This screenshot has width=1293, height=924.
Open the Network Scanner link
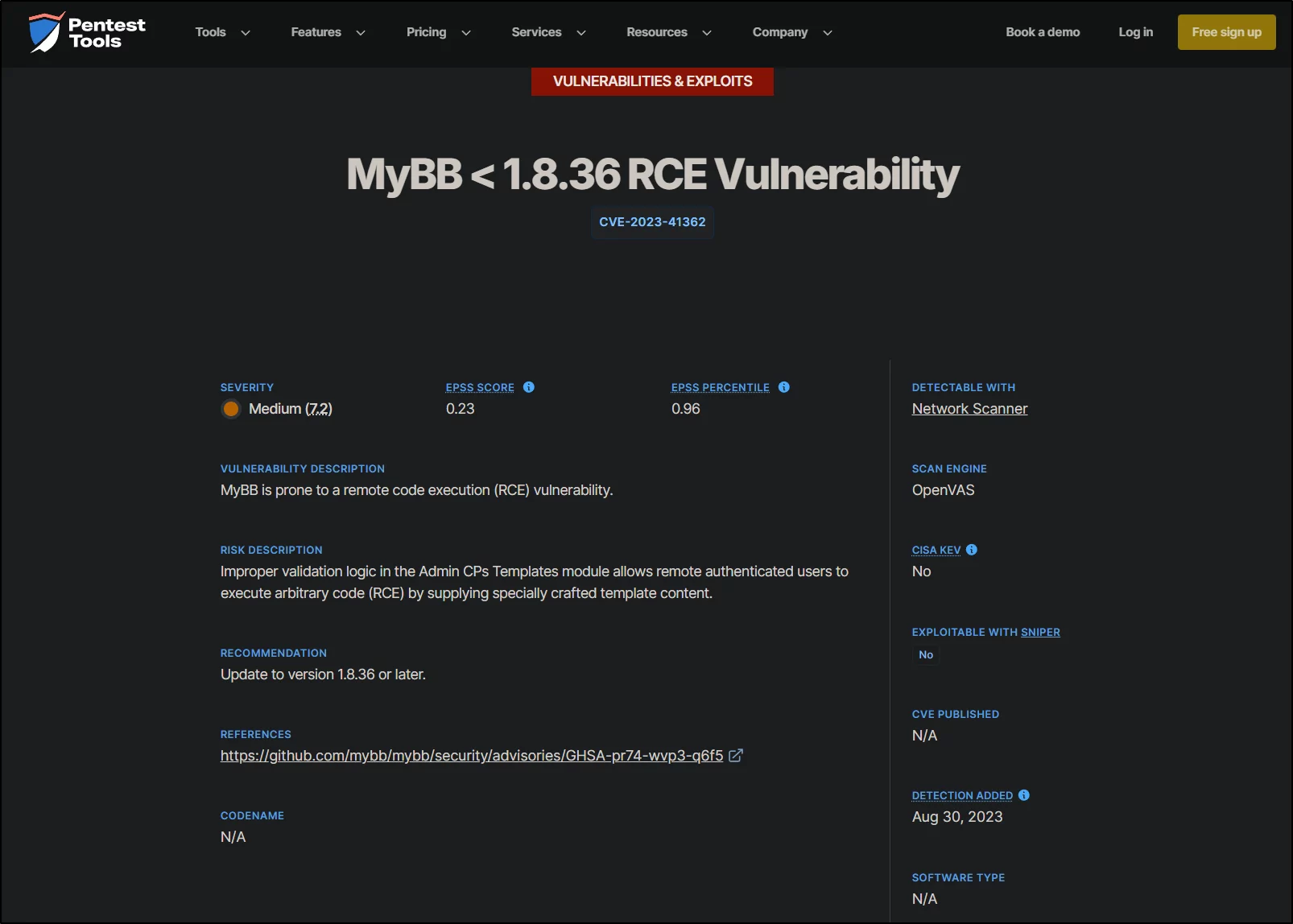[969, 409]
